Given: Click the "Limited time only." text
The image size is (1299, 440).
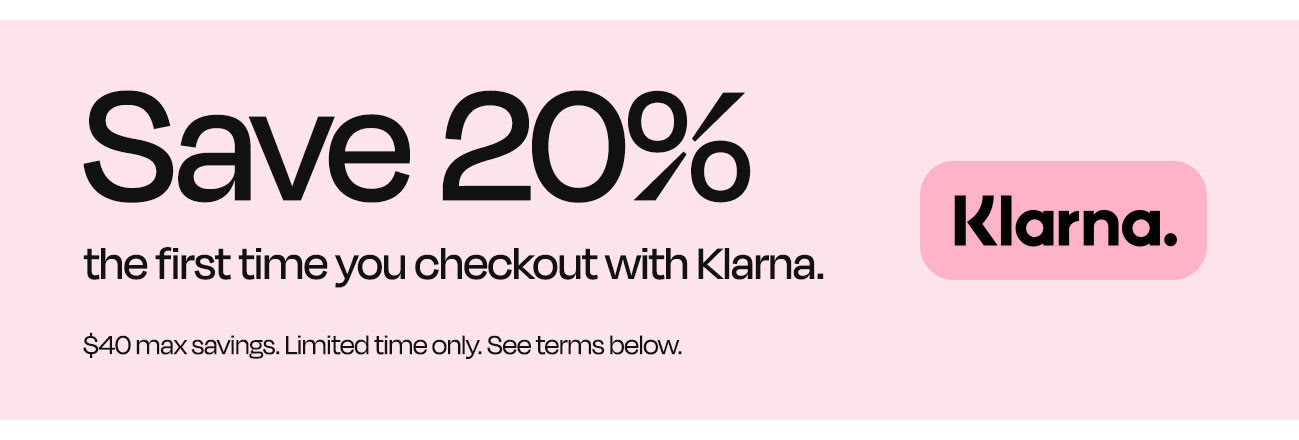Looking at the screenshot, I should coord(383,348).
